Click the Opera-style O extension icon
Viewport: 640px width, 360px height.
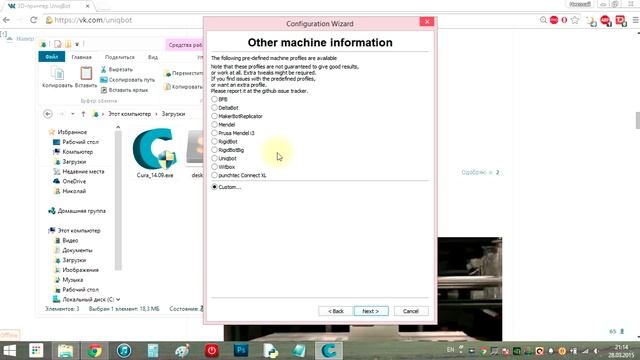[564, 20]
